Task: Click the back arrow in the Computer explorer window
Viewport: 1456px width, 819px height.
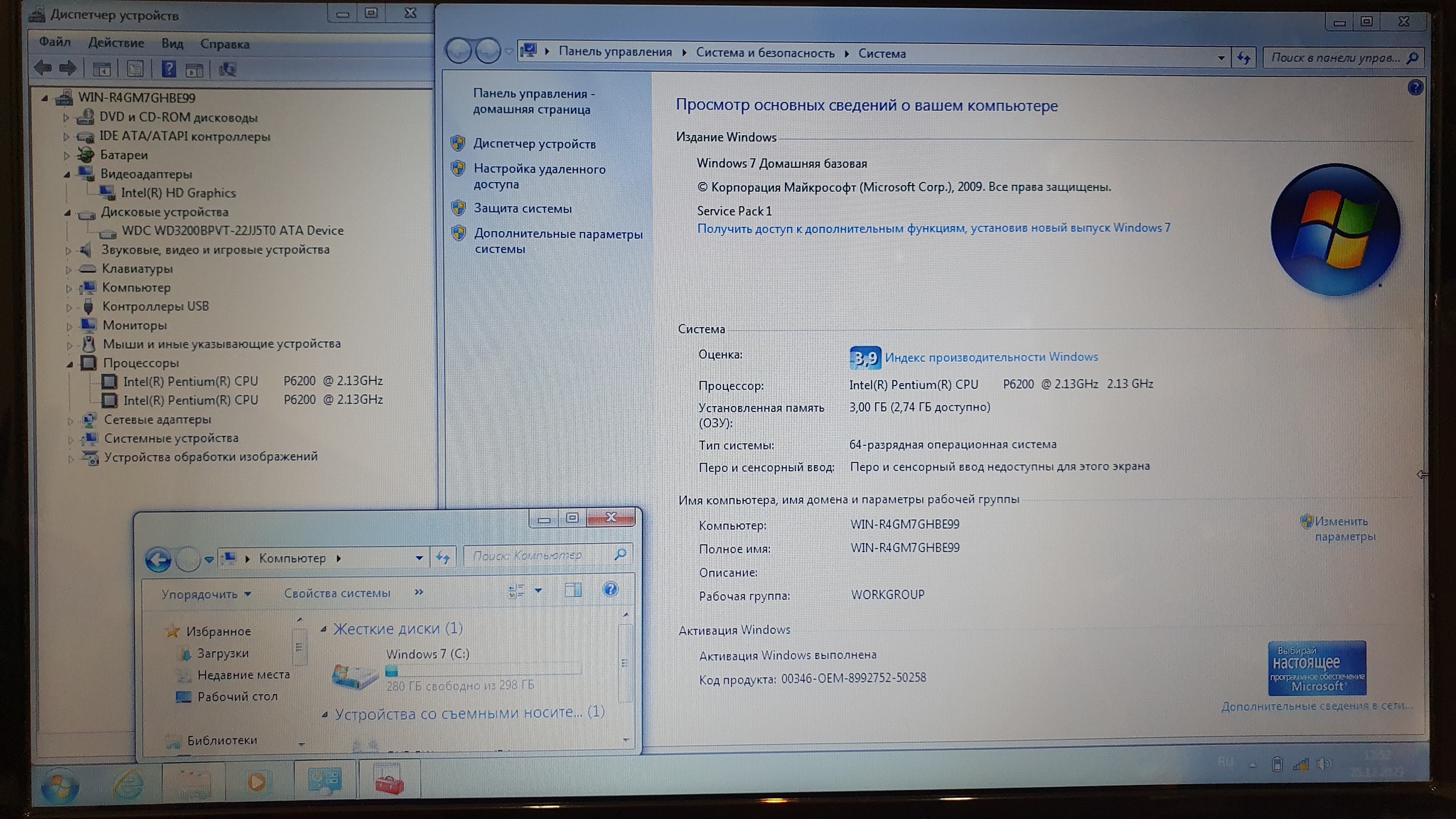Action: coord(158,560)
